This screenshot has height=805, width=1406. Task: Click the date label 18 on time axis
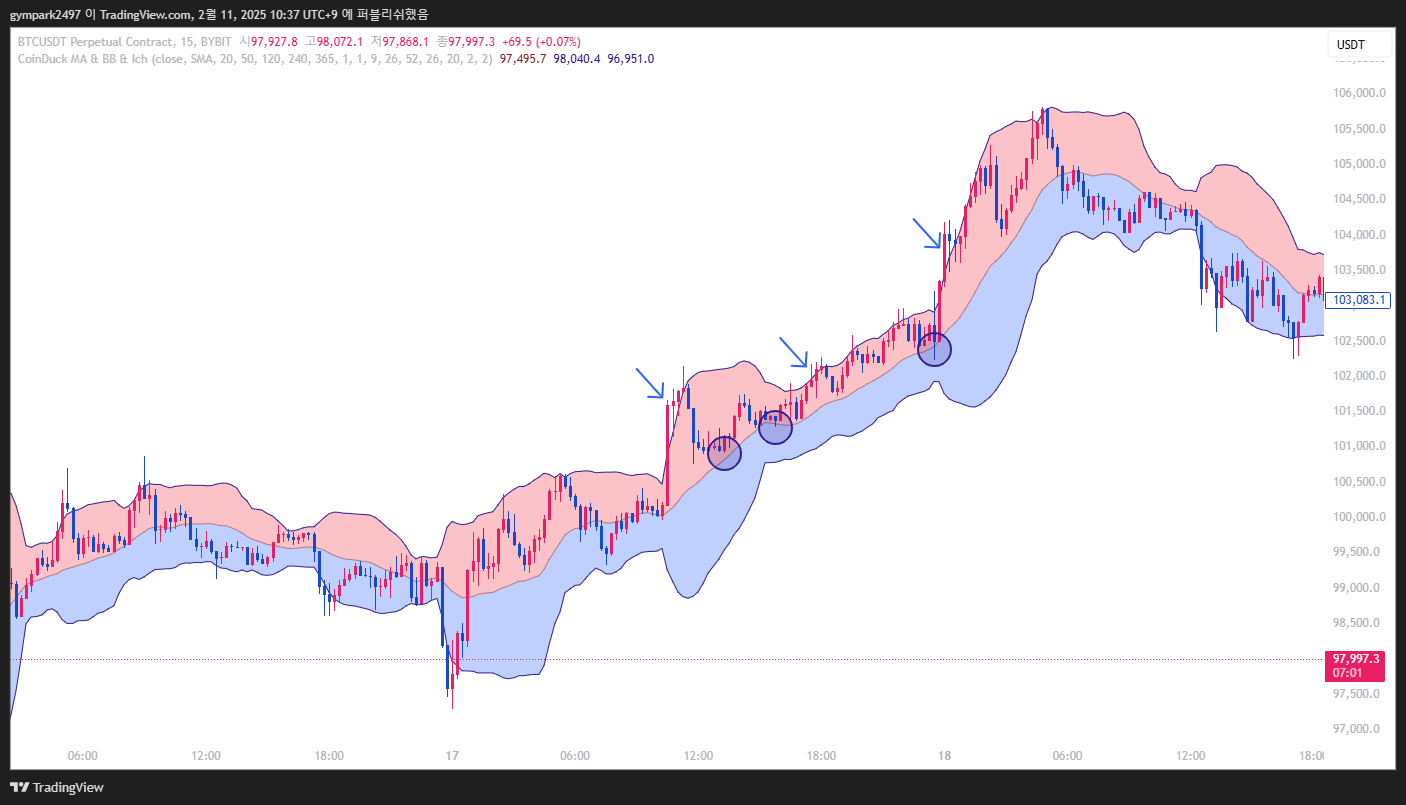pyautogui.click(x=944, y=756)
